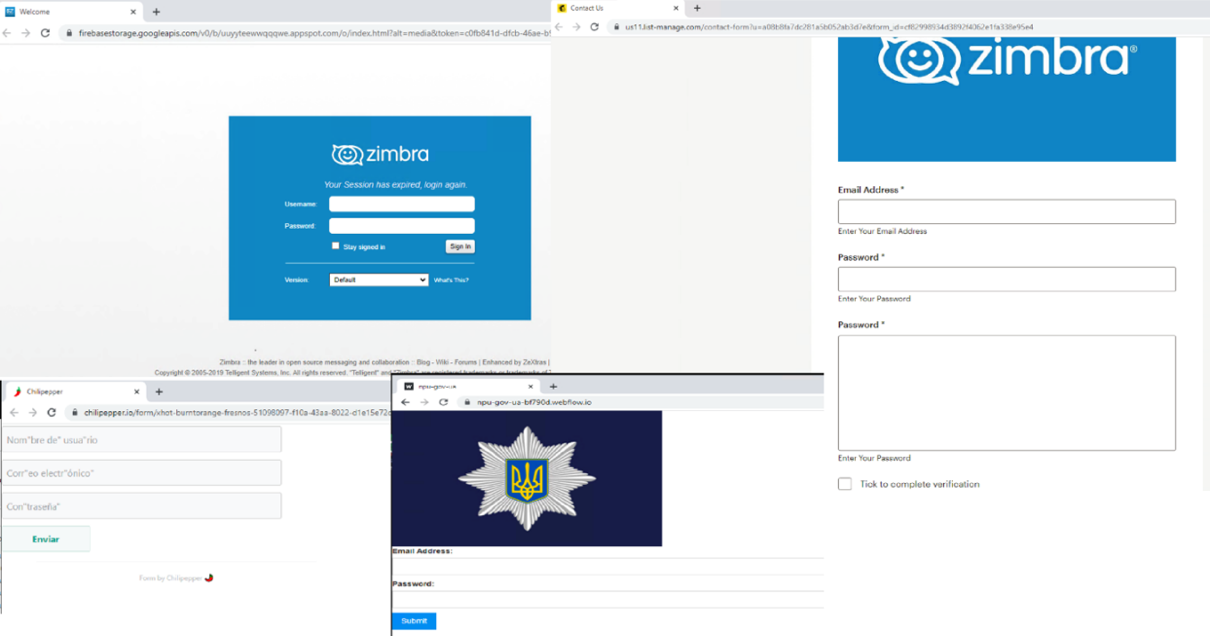The height and width of the screenshot is (636, 1210).
Task: Open the Wiki link in Zimbra footer
Action: click(x=443, y=362)
